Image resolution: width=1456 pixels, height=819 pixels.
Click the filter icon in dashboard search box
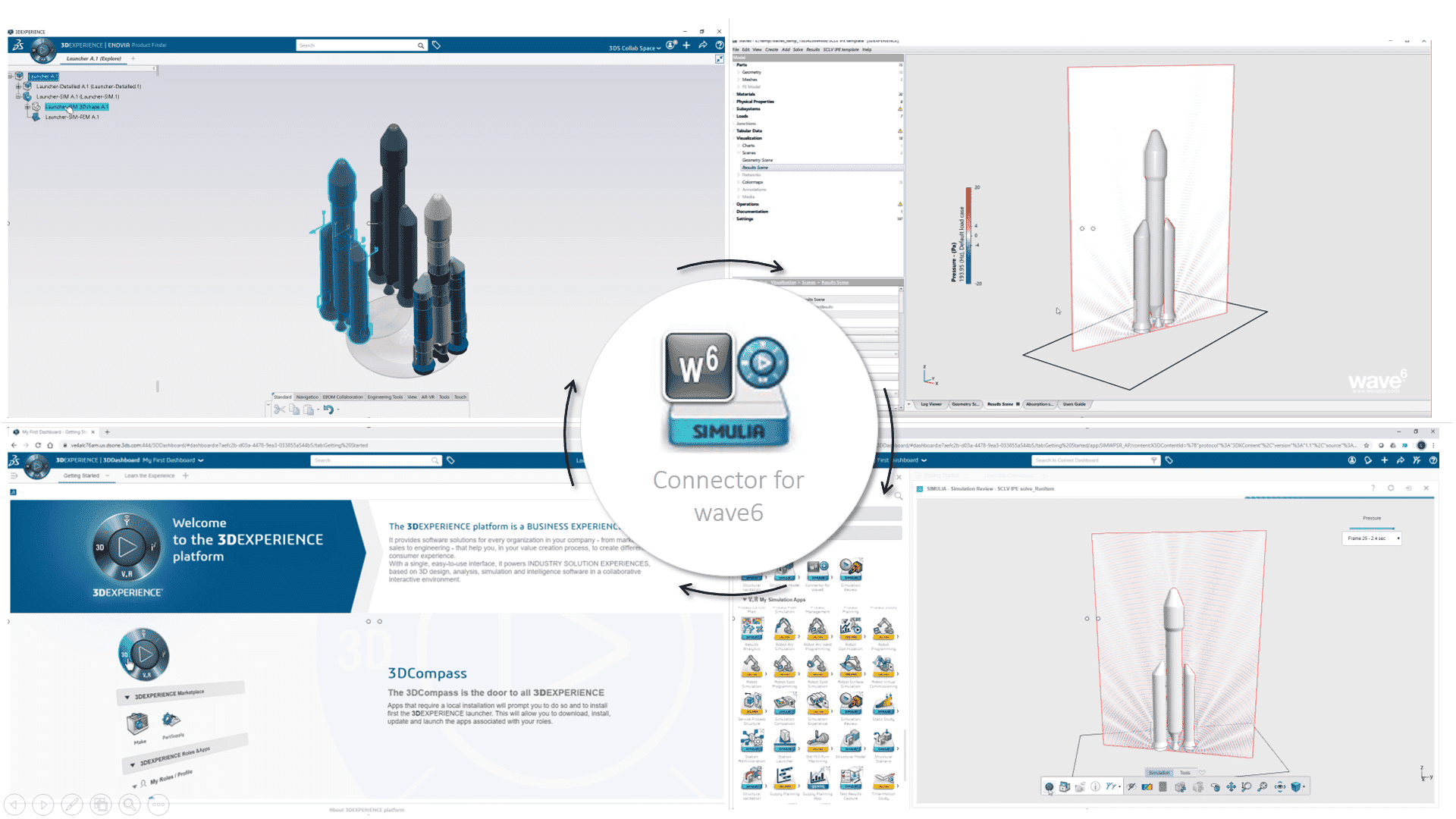(x=1154, y=460)
